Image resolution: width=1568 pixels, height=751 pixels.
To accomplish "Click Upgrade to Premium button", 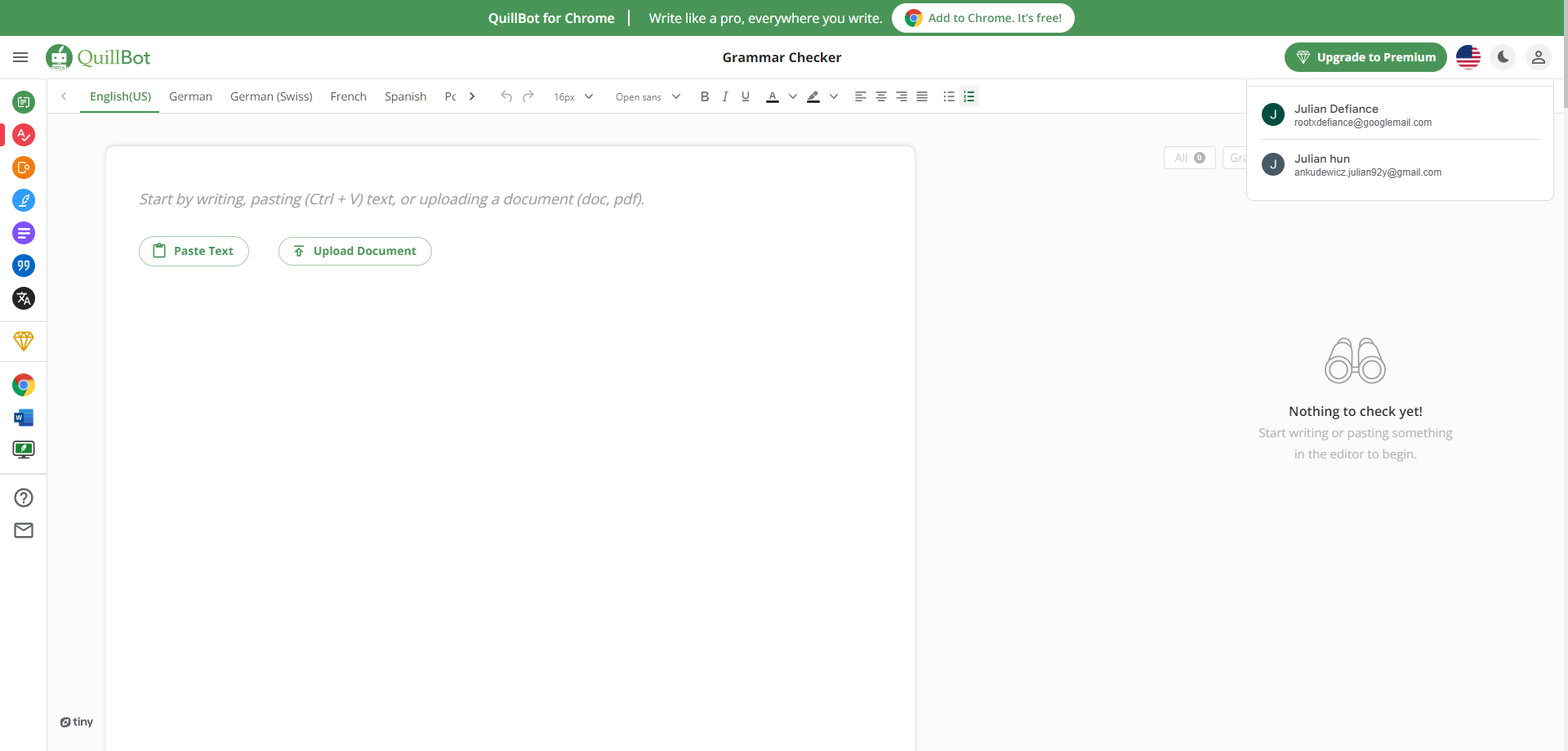I will [1365, 57].
